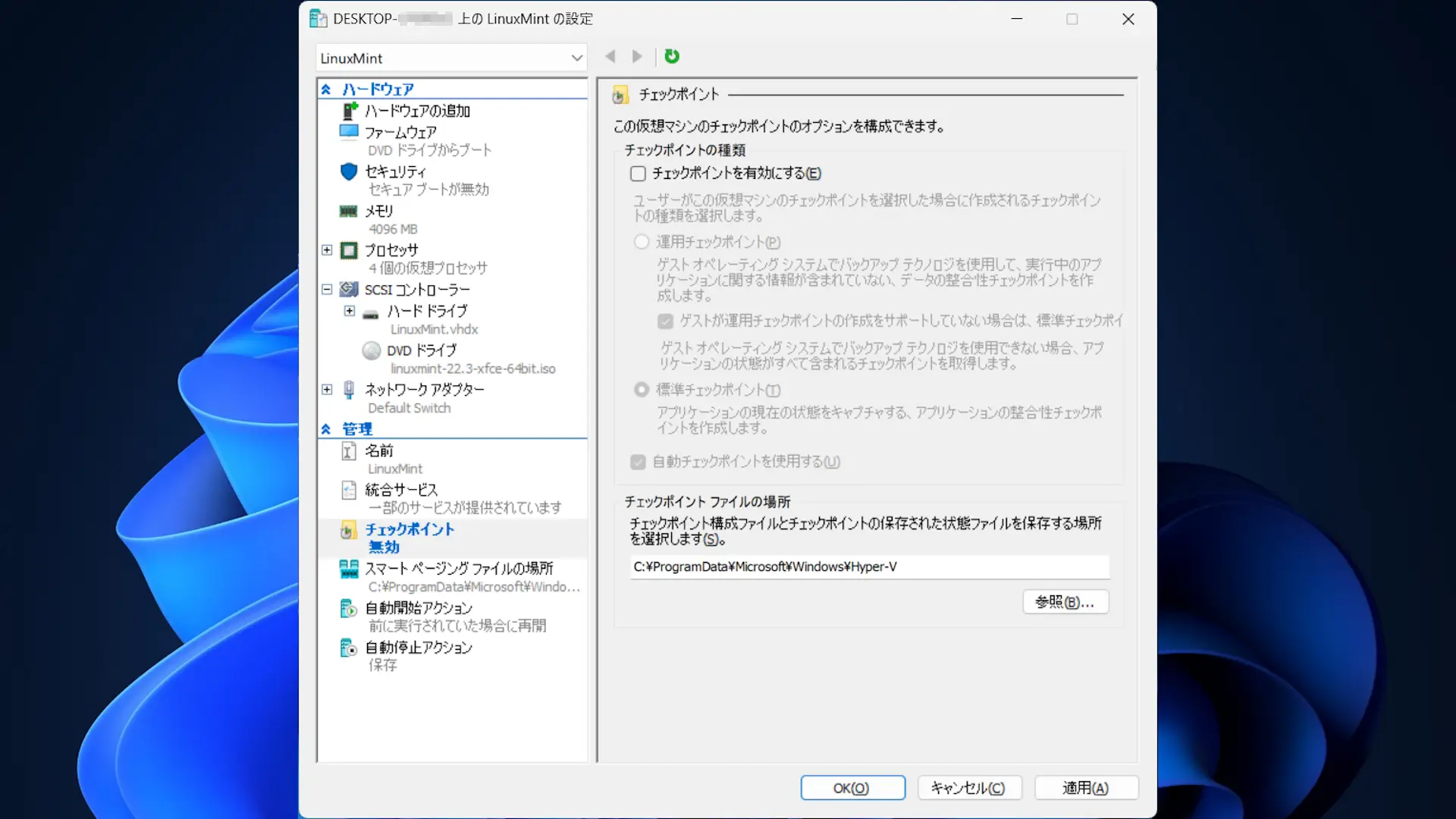Expand the ネットワーク アダプター tree node
Viewport: 1456px width, 819px height.
click(x=327, y=390)
